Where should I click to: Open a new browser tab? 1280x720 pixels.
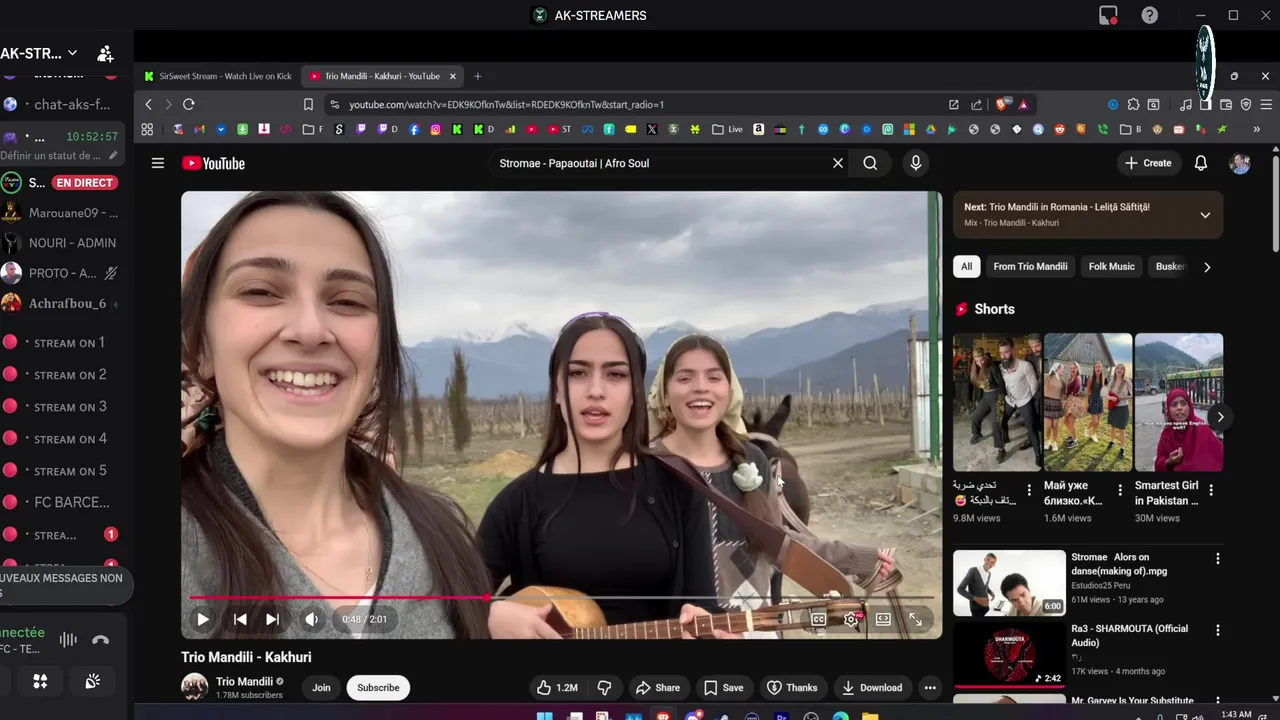pyautogui.click(x=477, y=76)
